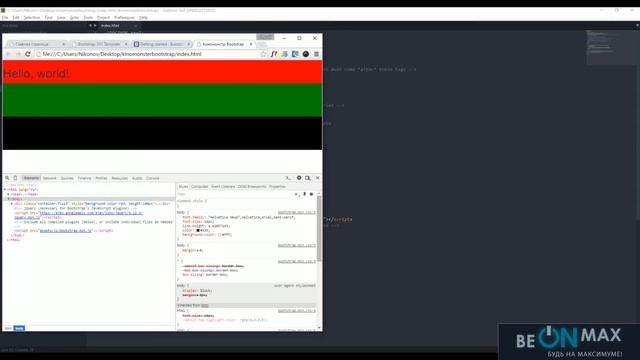
Task: Open bootstrap.min.css source link beside body rule
Action: (x=297, y=213)
